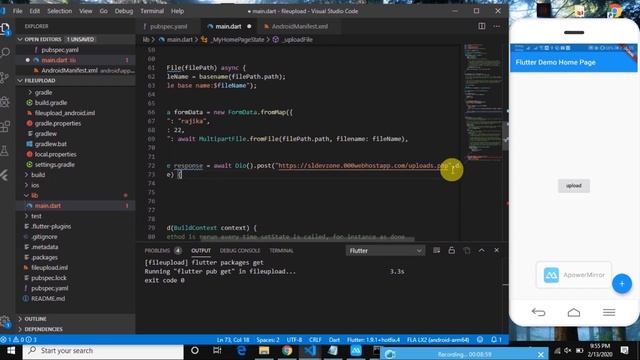Select FLA LX2 device in status bar

coord(438,340)
